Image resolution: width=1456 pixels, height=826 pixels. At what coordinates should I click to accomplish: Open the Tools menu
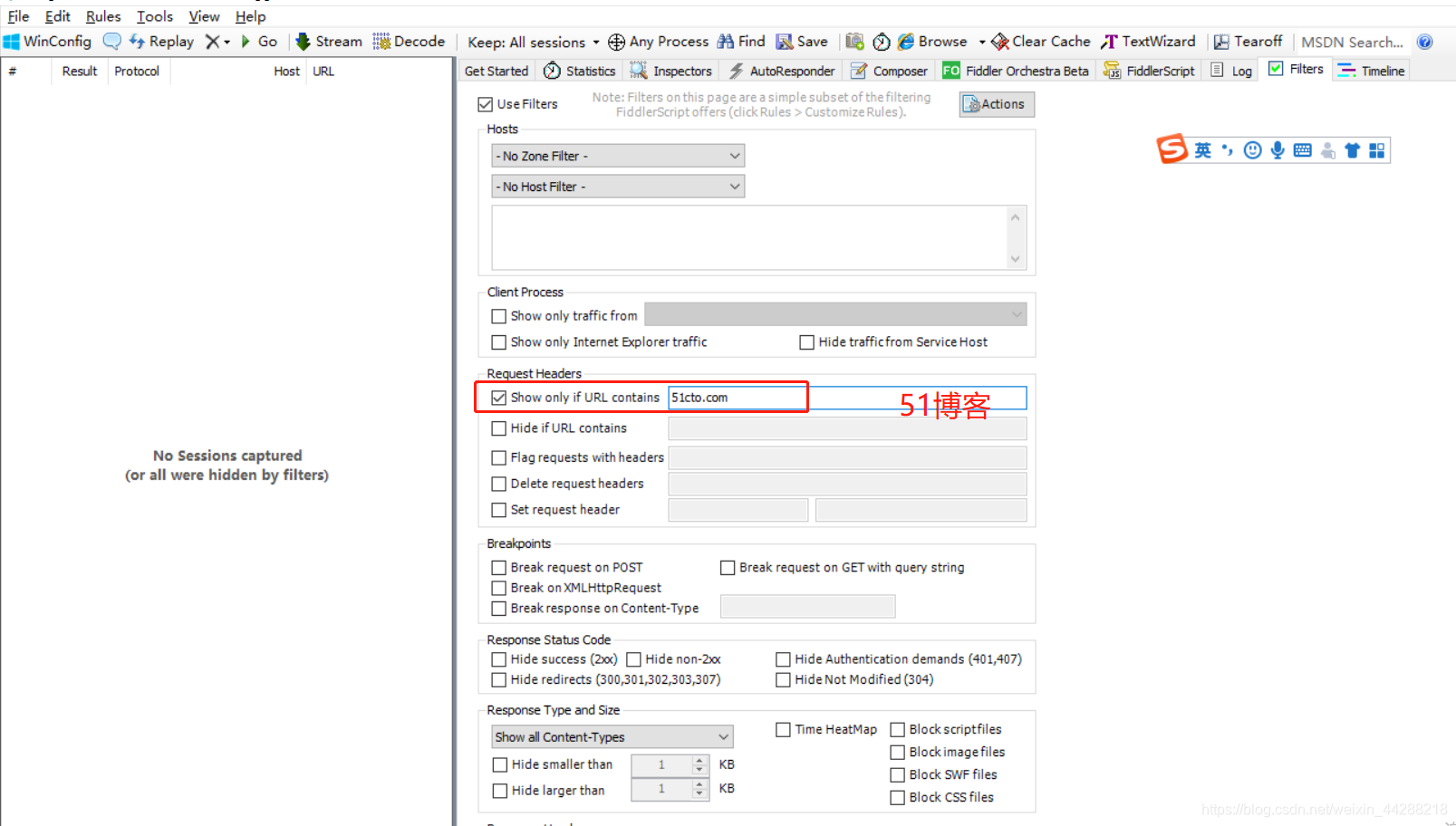coord(155,16)
